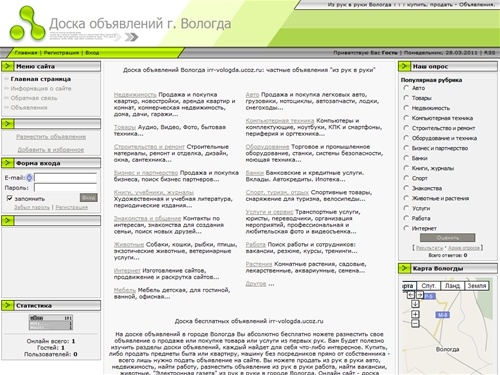Click the green arrow beside Наш опрос
500x375 pixels.
point(404,66)
